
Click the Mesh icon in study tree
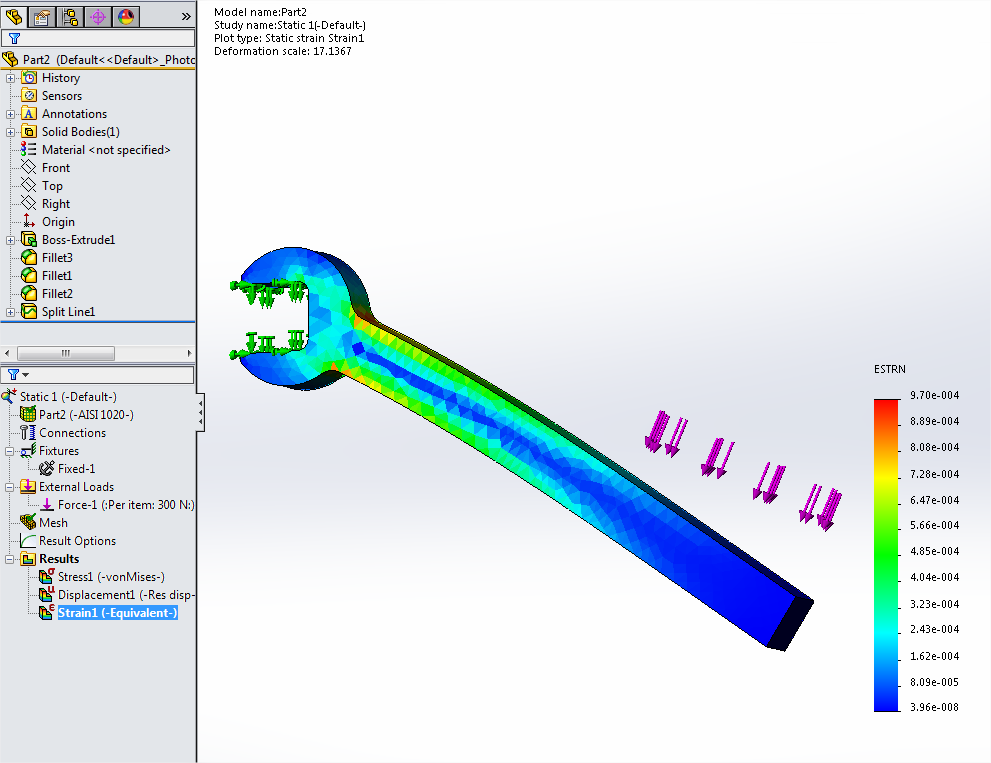28,523
